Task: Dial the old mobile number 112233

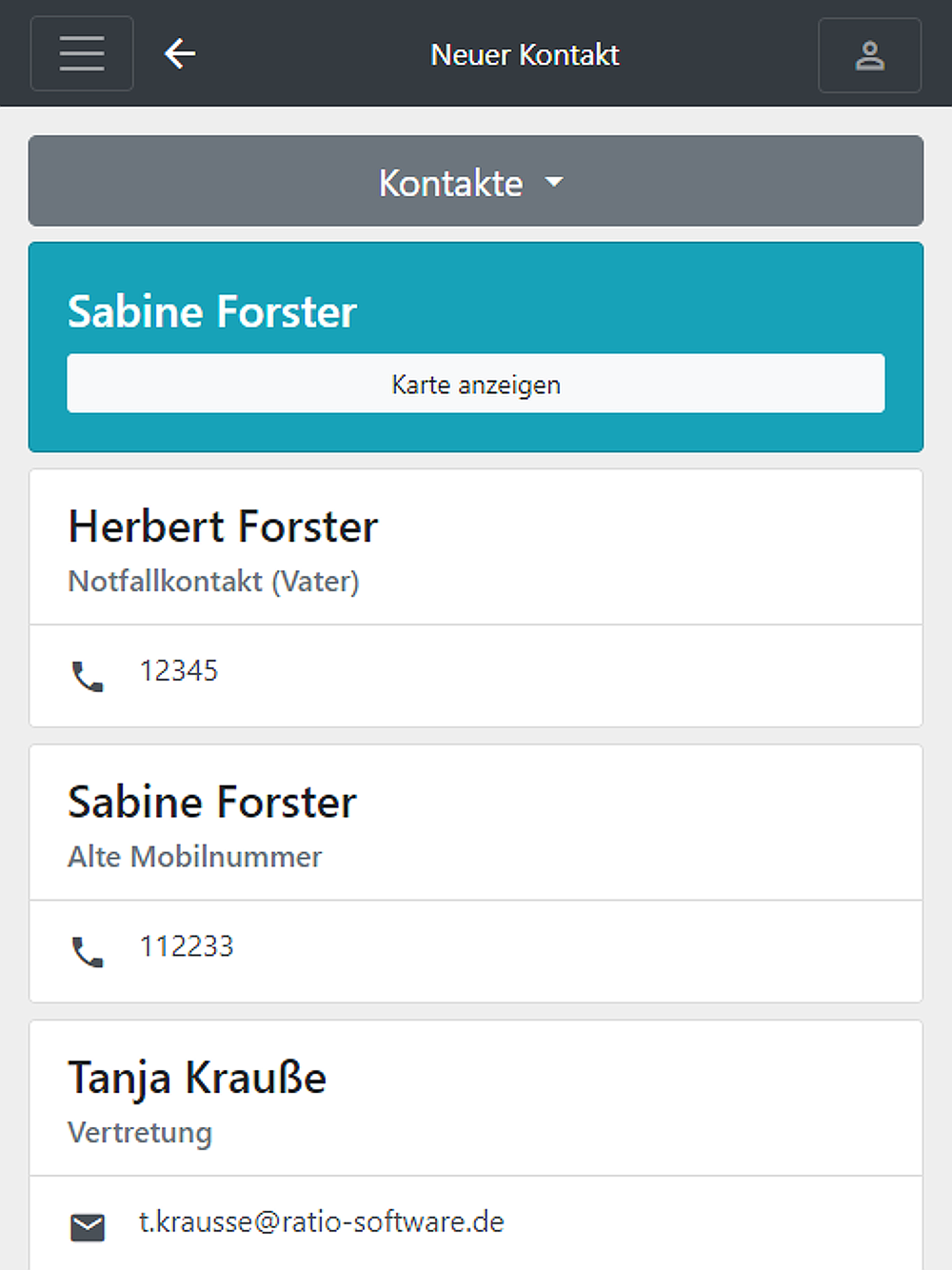Action: pos(187,946)
